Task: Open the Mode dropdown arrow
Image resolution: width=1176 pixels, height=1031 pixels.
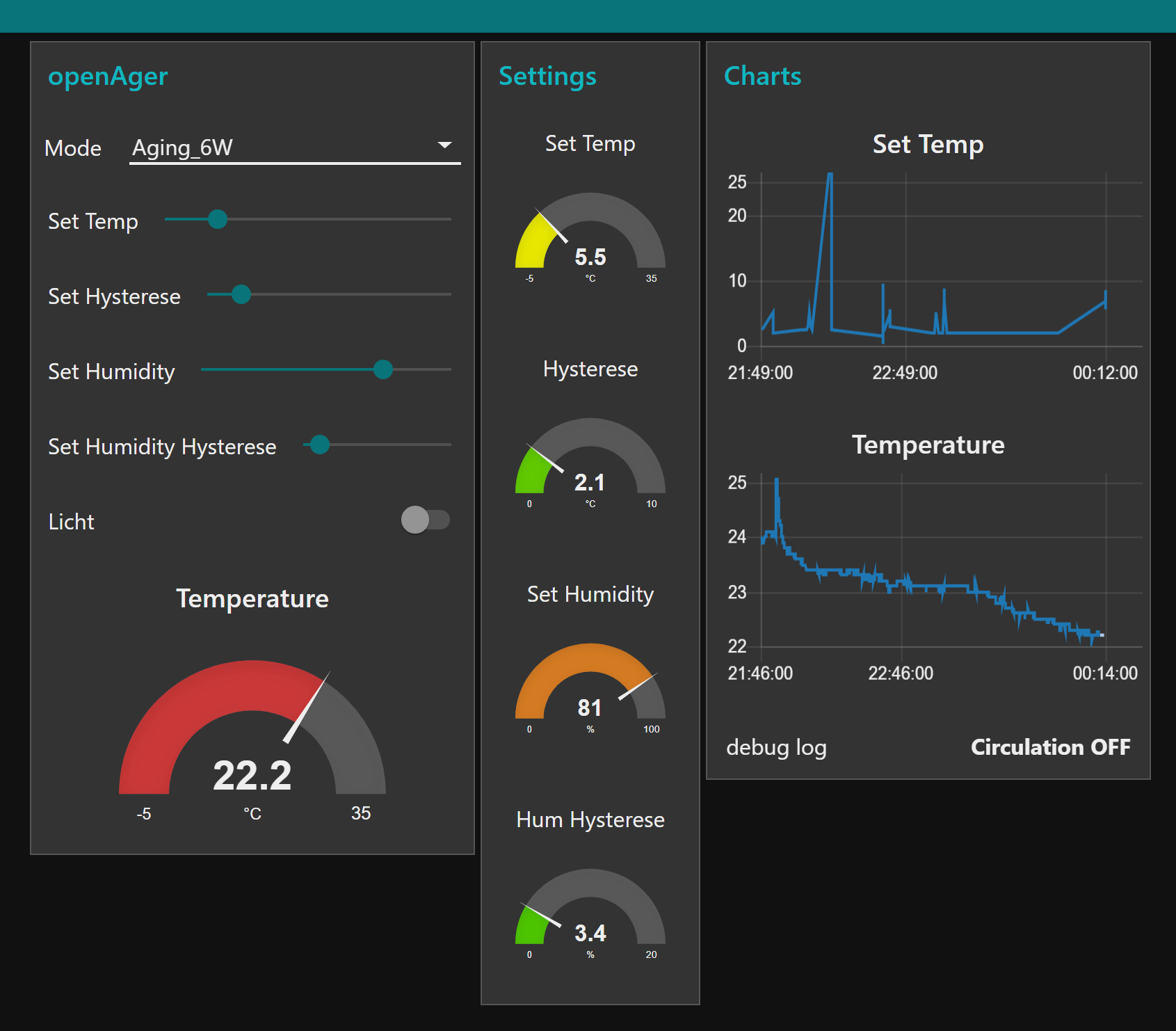Action: (444, 145)
